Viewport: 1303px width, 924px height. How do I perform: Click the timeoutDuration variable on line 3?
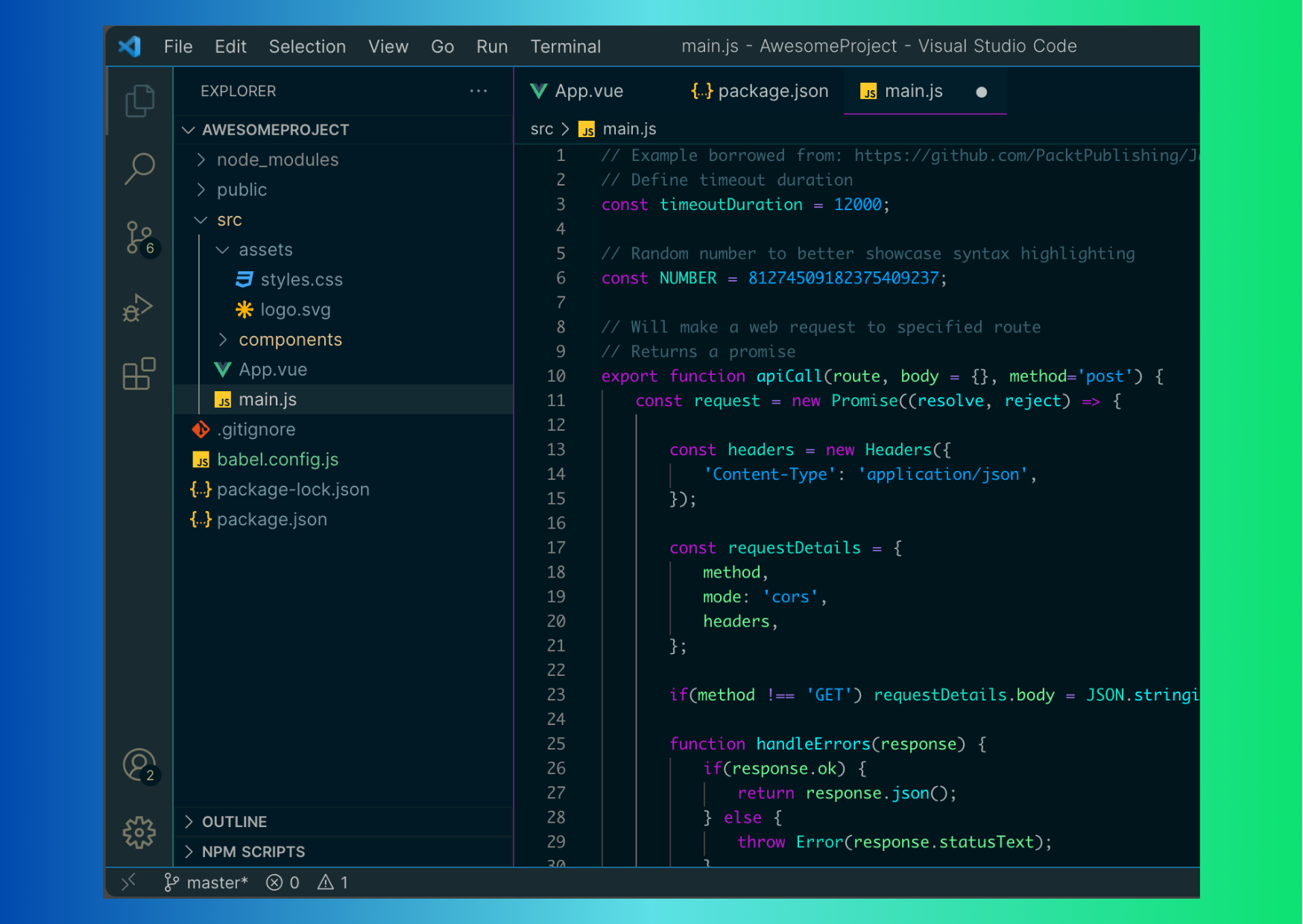pos(731,204)
